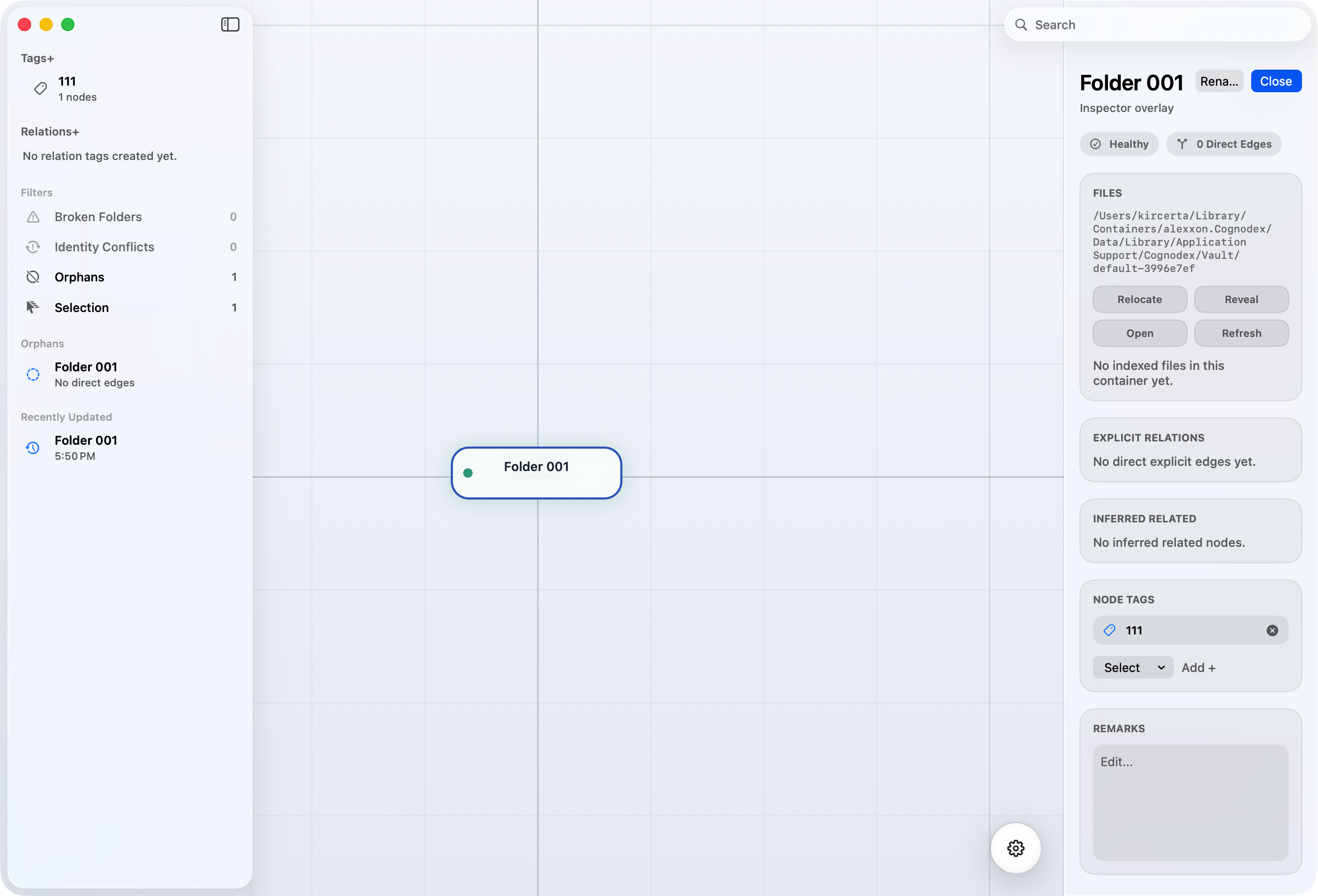
Task: Click Tags+ to add a tag
Action: click(38, 58)
